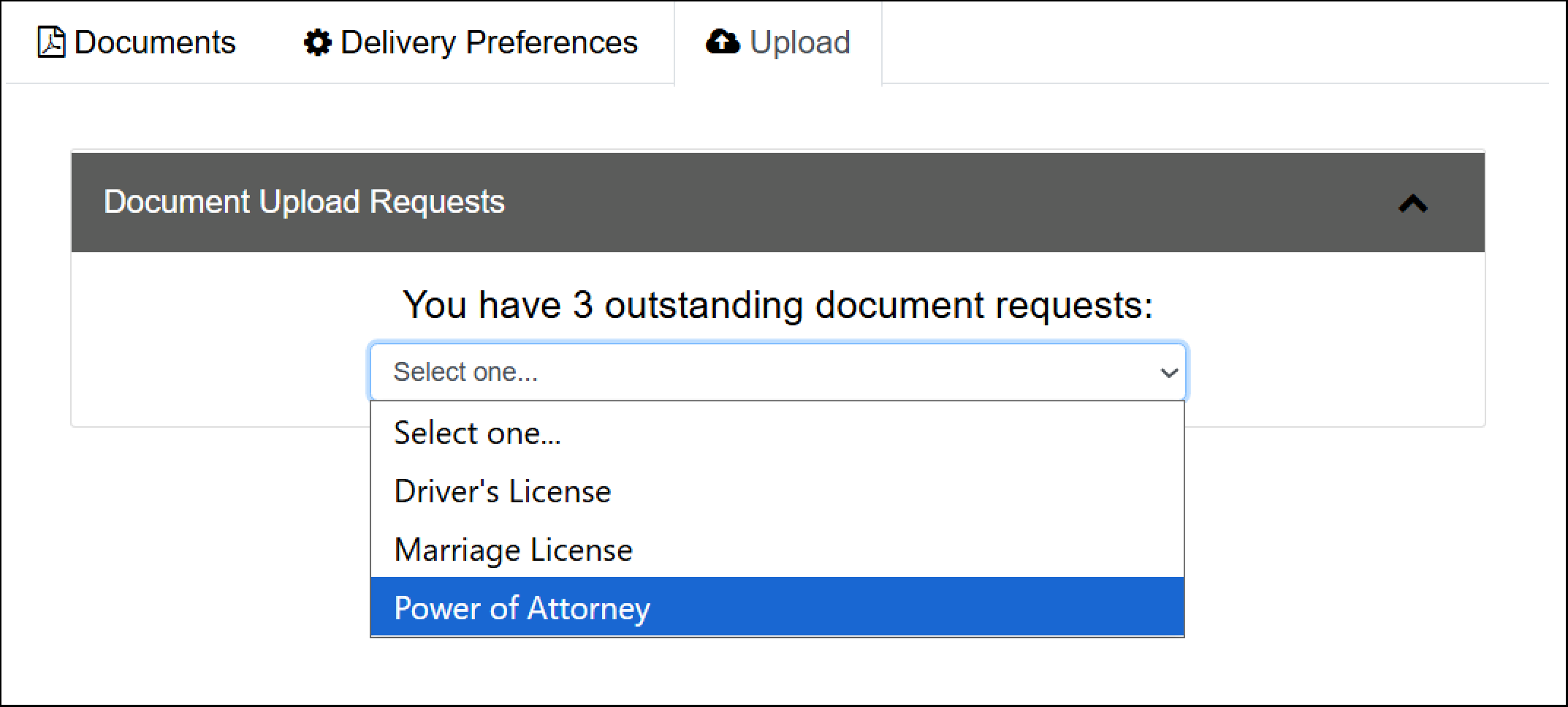Click the number 3 in the requests heading
The height and width of the screenshot is (707, 1568).
582,305
